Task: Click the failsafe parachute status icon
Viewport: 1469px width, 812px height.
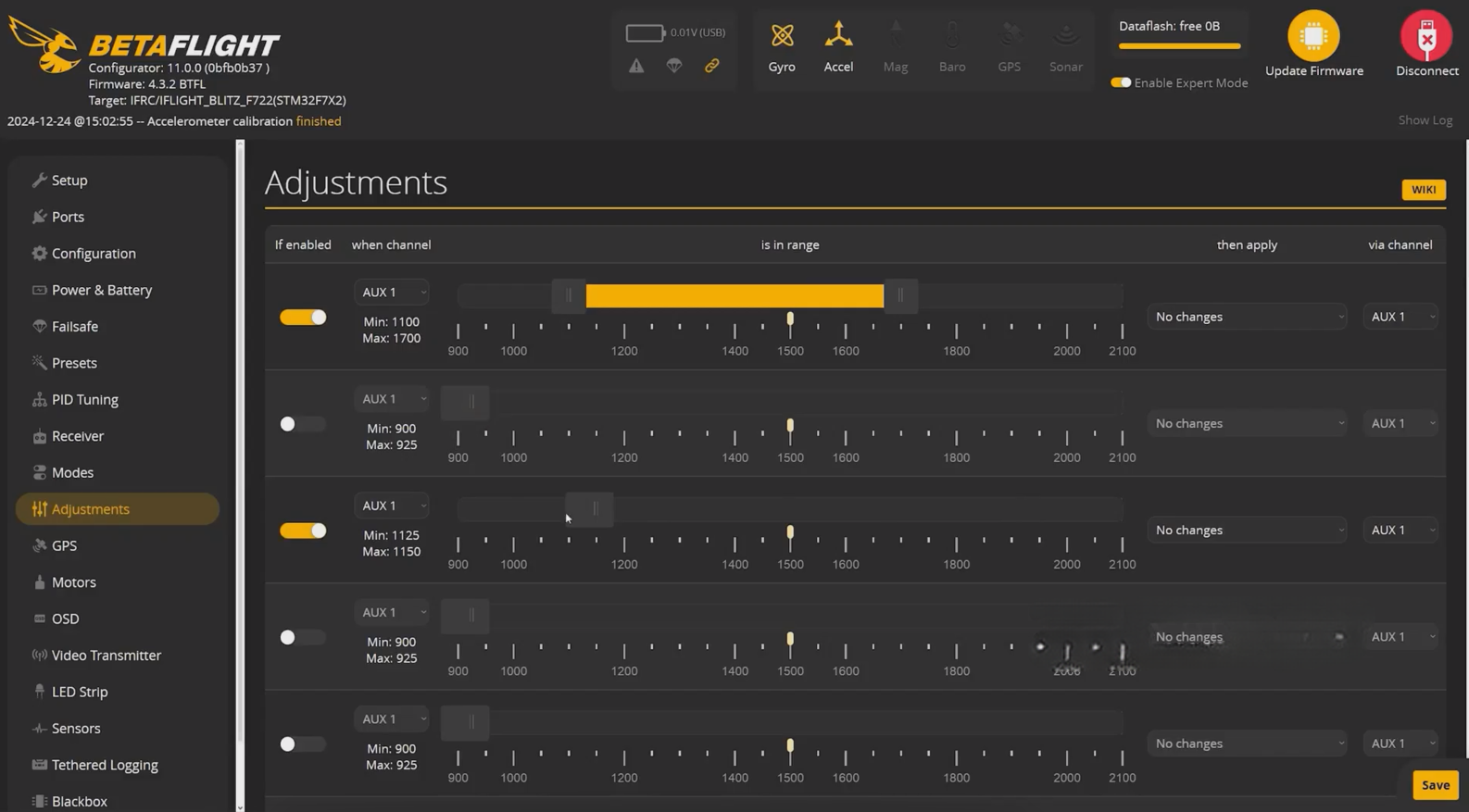Action: pos(674,66)
